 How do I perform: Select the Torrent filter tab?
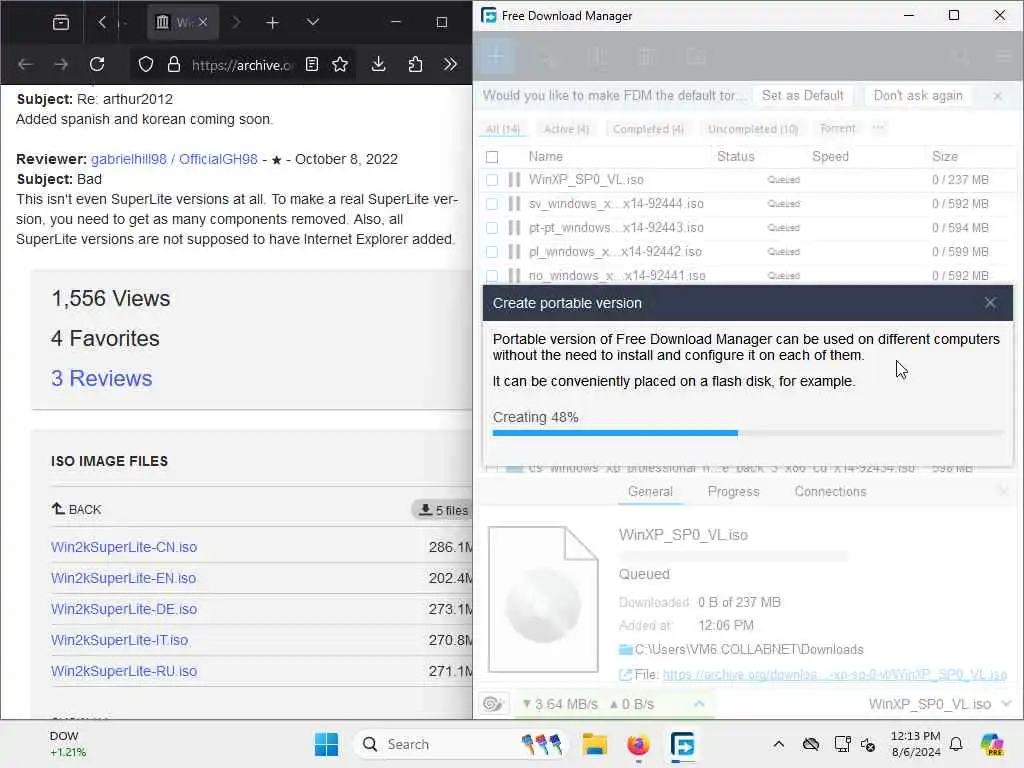pos(837,129)
